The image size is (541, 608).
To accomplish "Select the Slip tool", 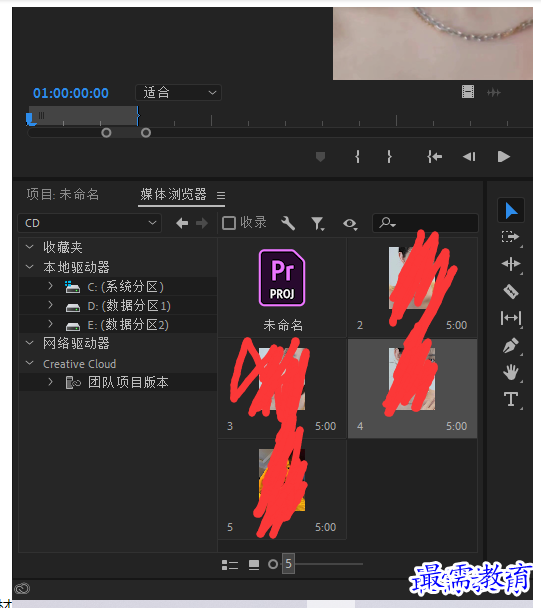I will (511, 318).
